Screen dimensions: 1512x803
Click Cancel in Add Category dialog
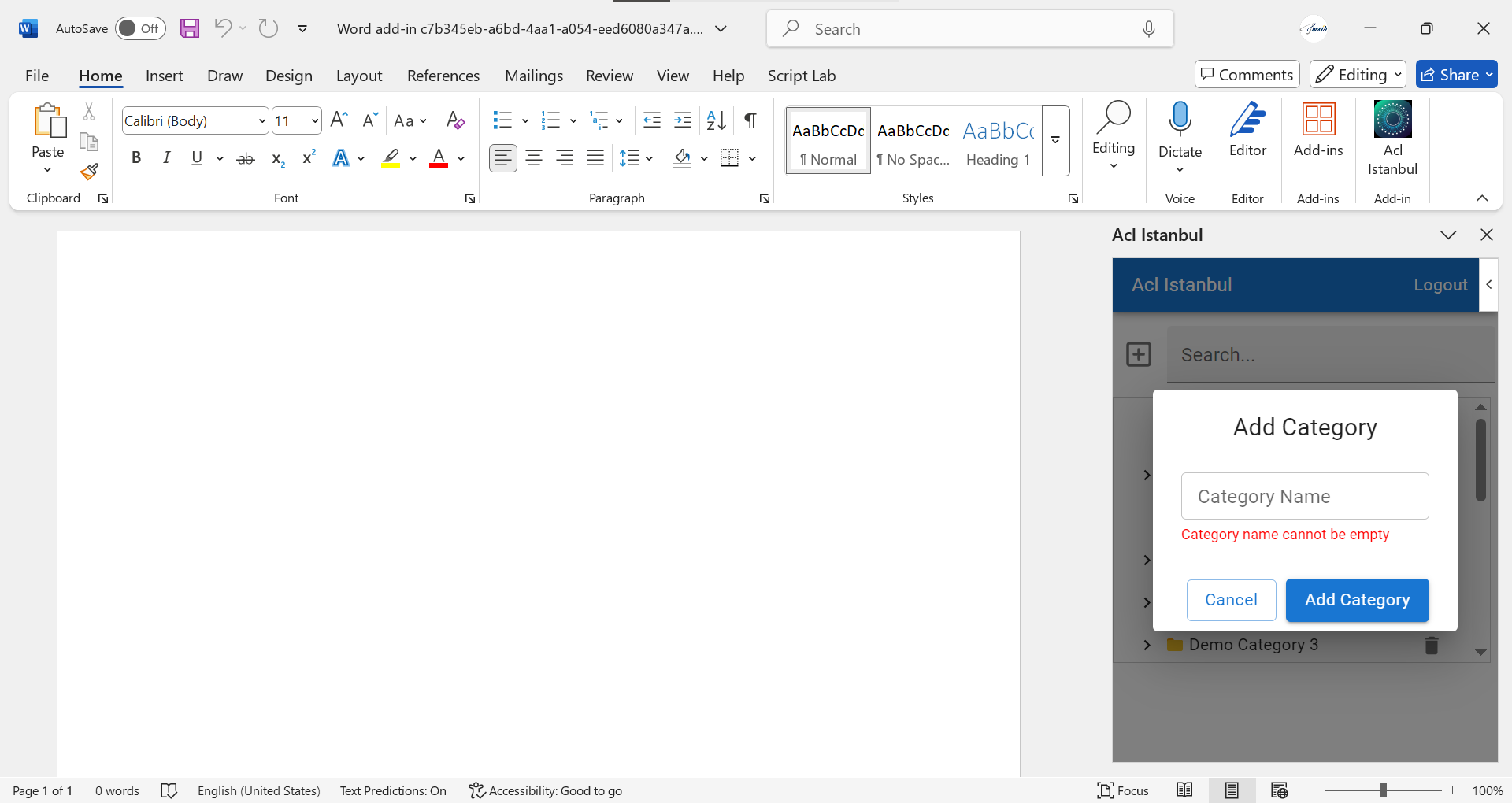(x=1231, y=600)
